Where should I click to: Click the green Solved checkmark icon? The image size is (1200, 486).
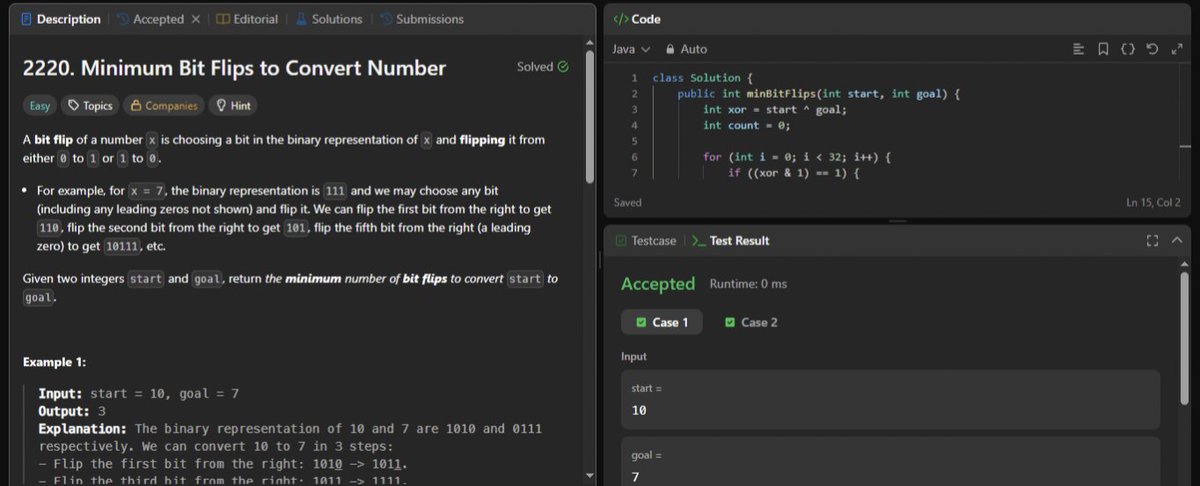[x=562, y=67]
